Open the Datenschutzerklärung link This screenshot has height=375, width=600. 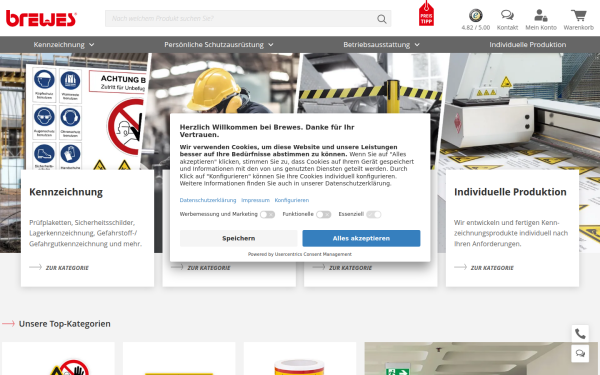tap(208, 200)
